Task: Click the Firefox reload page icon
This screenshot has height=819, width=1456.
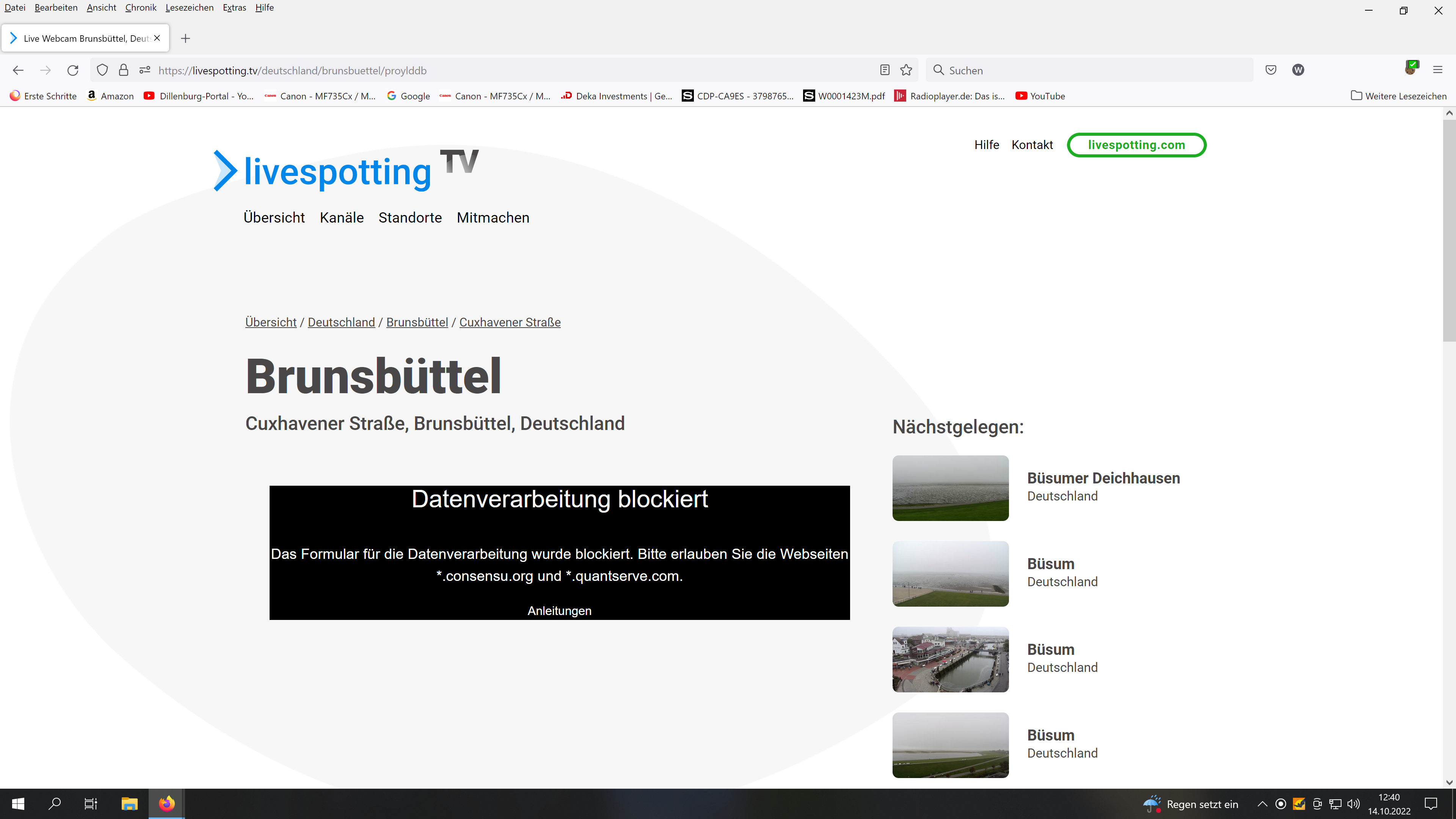Action: [73, 70]
